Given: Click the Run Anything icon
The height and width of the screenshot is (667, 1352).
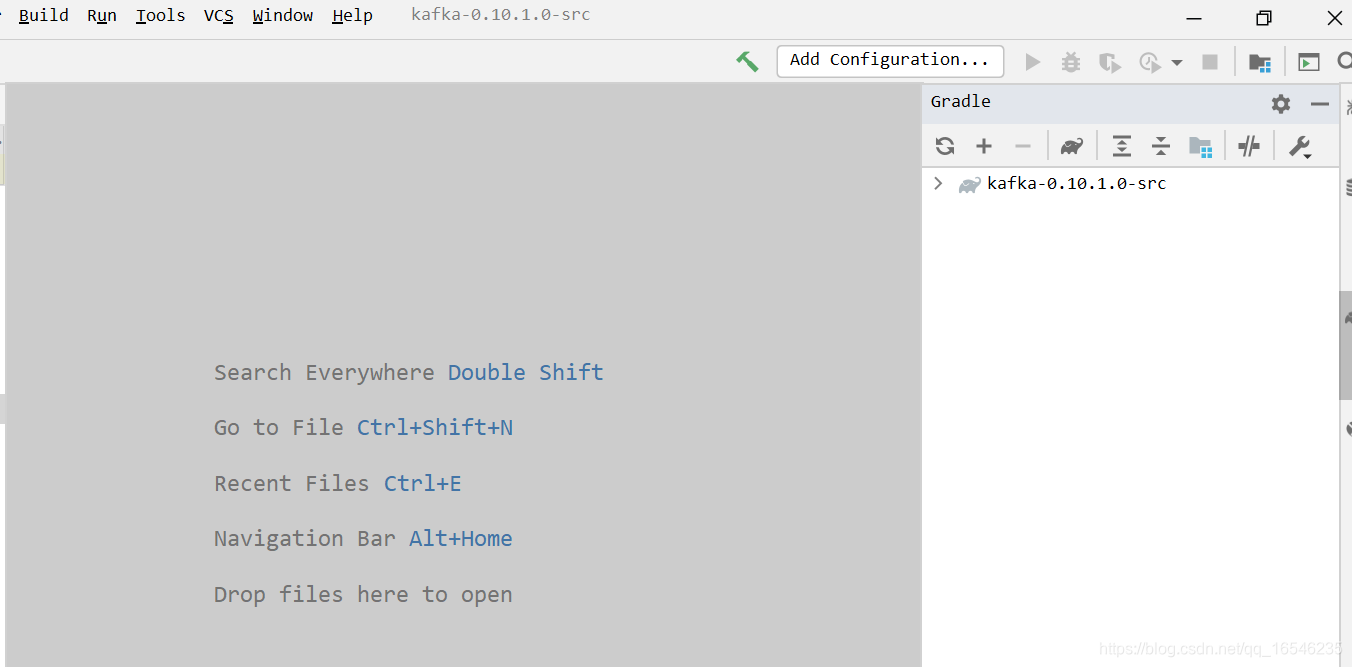Looking at the screenshot, I should (1309, 62).
